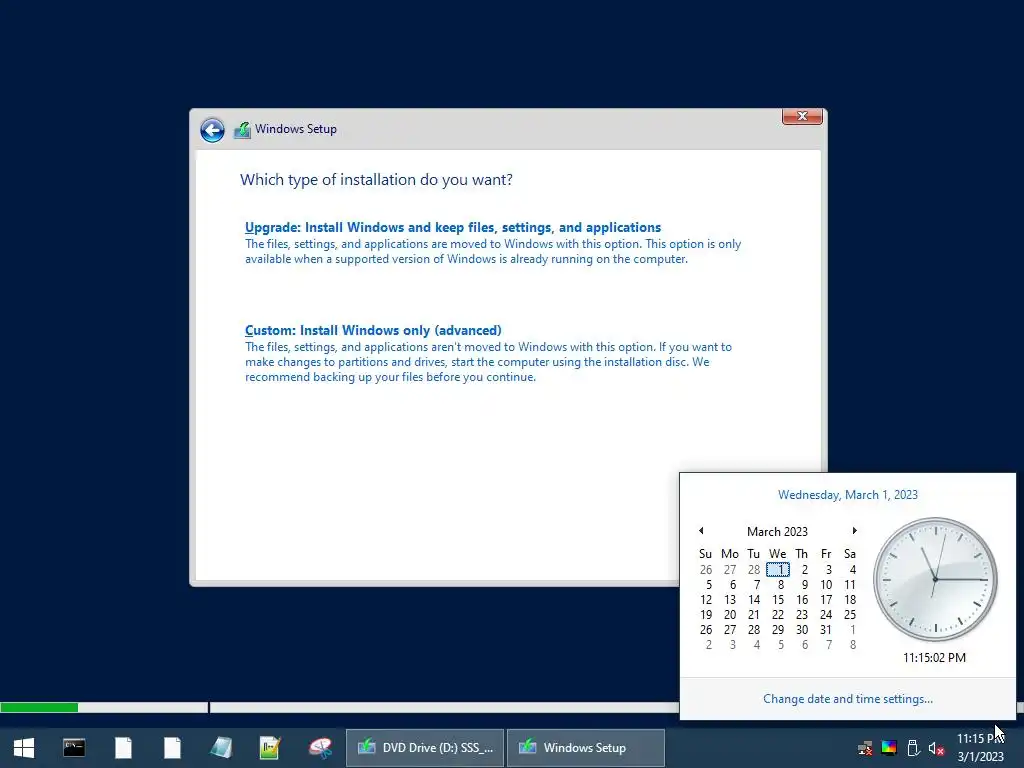This screenshot has height=768, width=1024.
Task: Open the tilted blue notebook taskbar icon
Action: (x=221, y=748)
